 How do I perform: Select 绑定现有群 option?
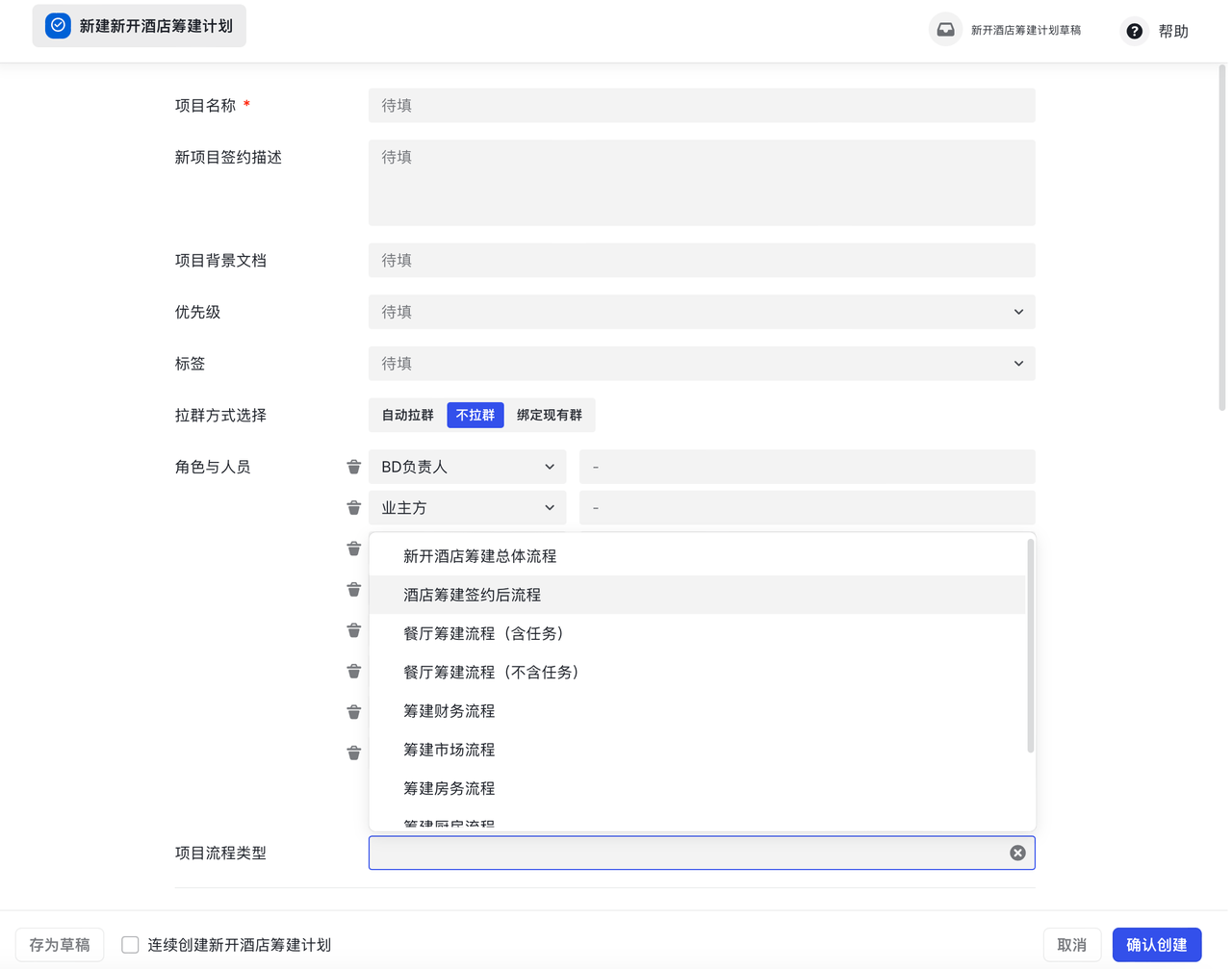pos(550,415)
